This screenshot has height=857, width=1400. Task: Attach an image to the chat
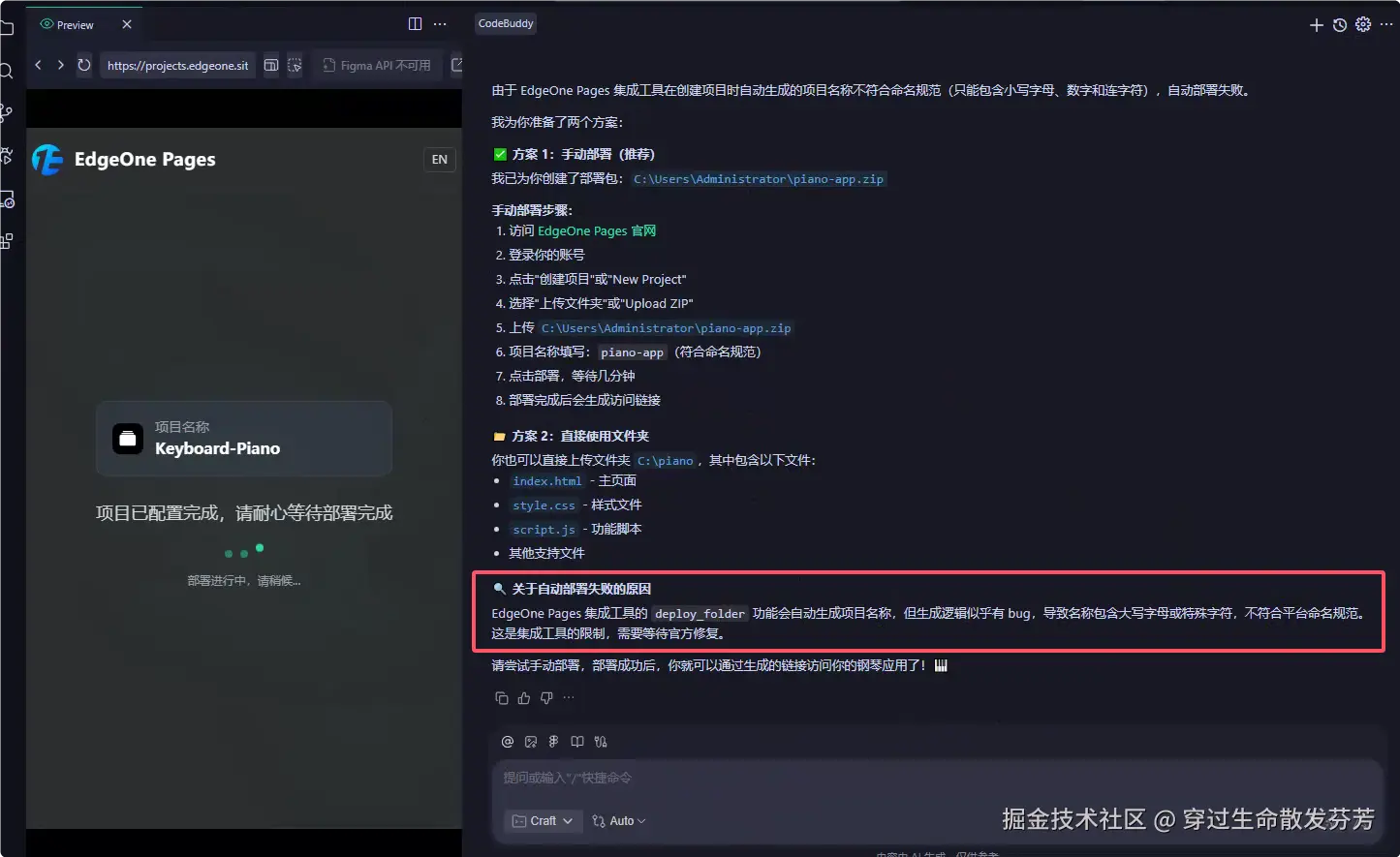[530, 742]
